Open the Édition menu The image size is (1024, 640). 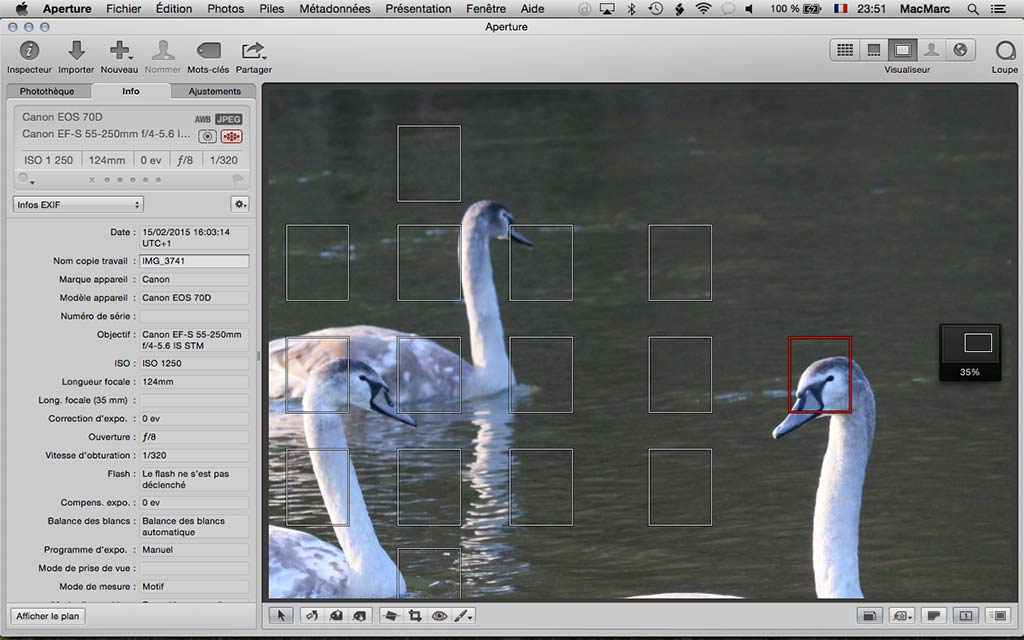point(174,8)
